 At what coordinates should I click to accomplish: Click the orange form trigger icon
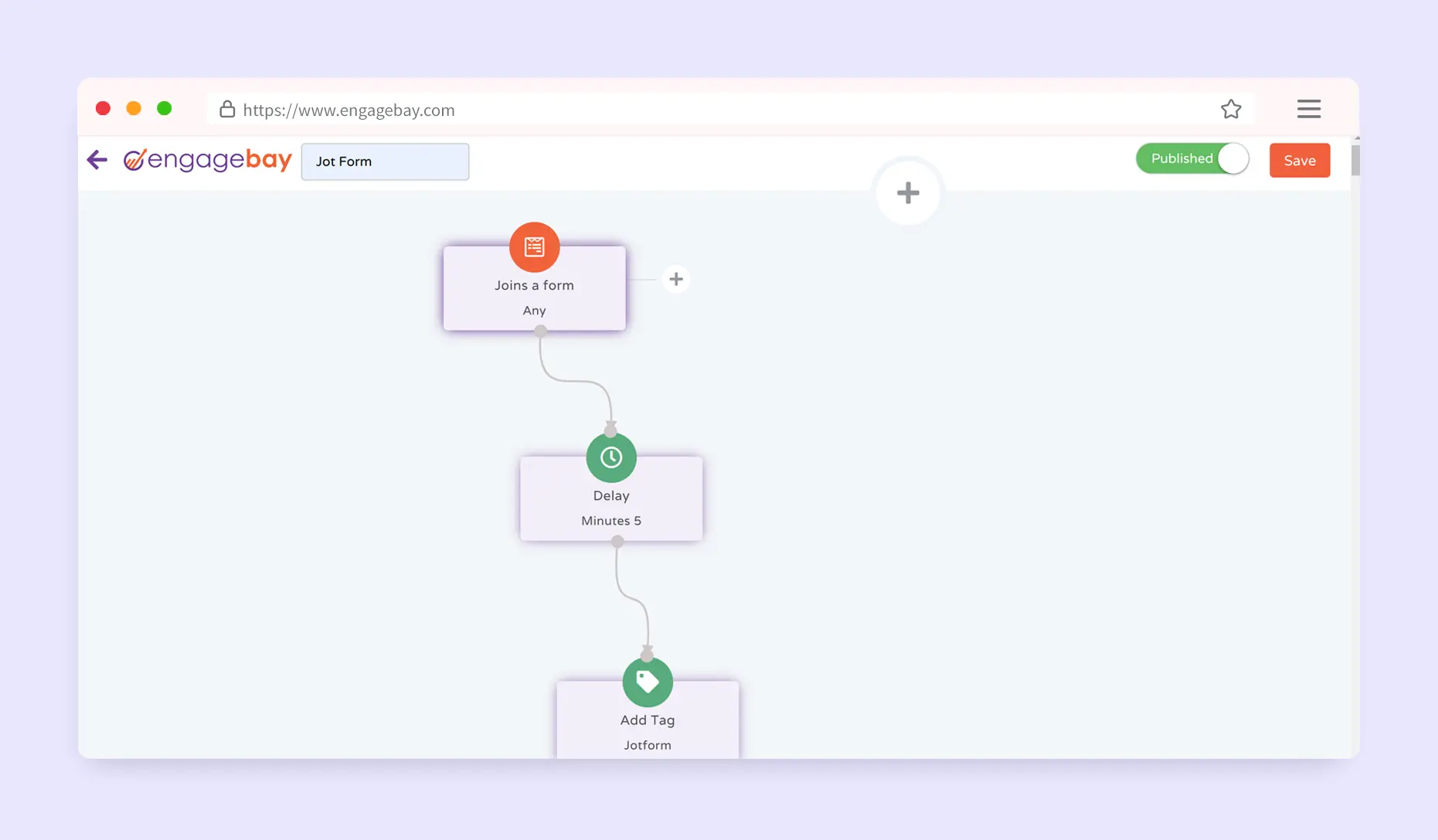coord(534,247)
